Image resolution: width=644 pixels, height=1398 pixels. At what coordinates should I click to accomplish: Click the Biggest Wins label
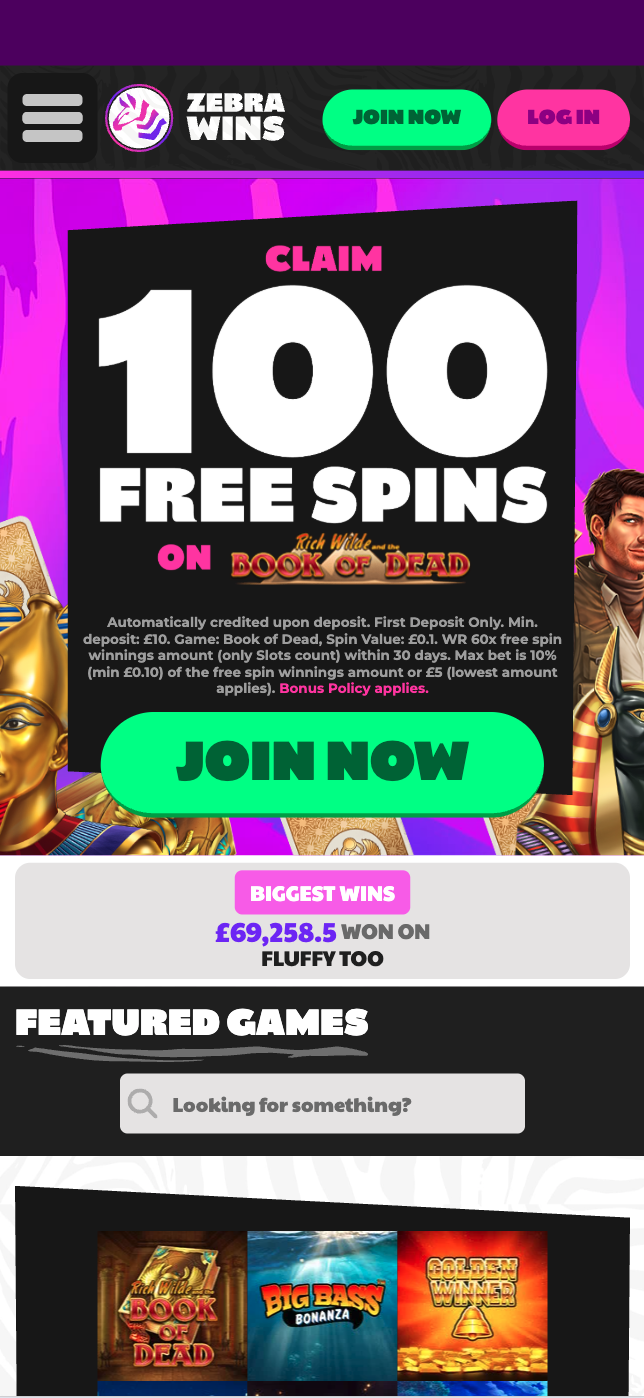pyautogui.click(x=322, y=893)
